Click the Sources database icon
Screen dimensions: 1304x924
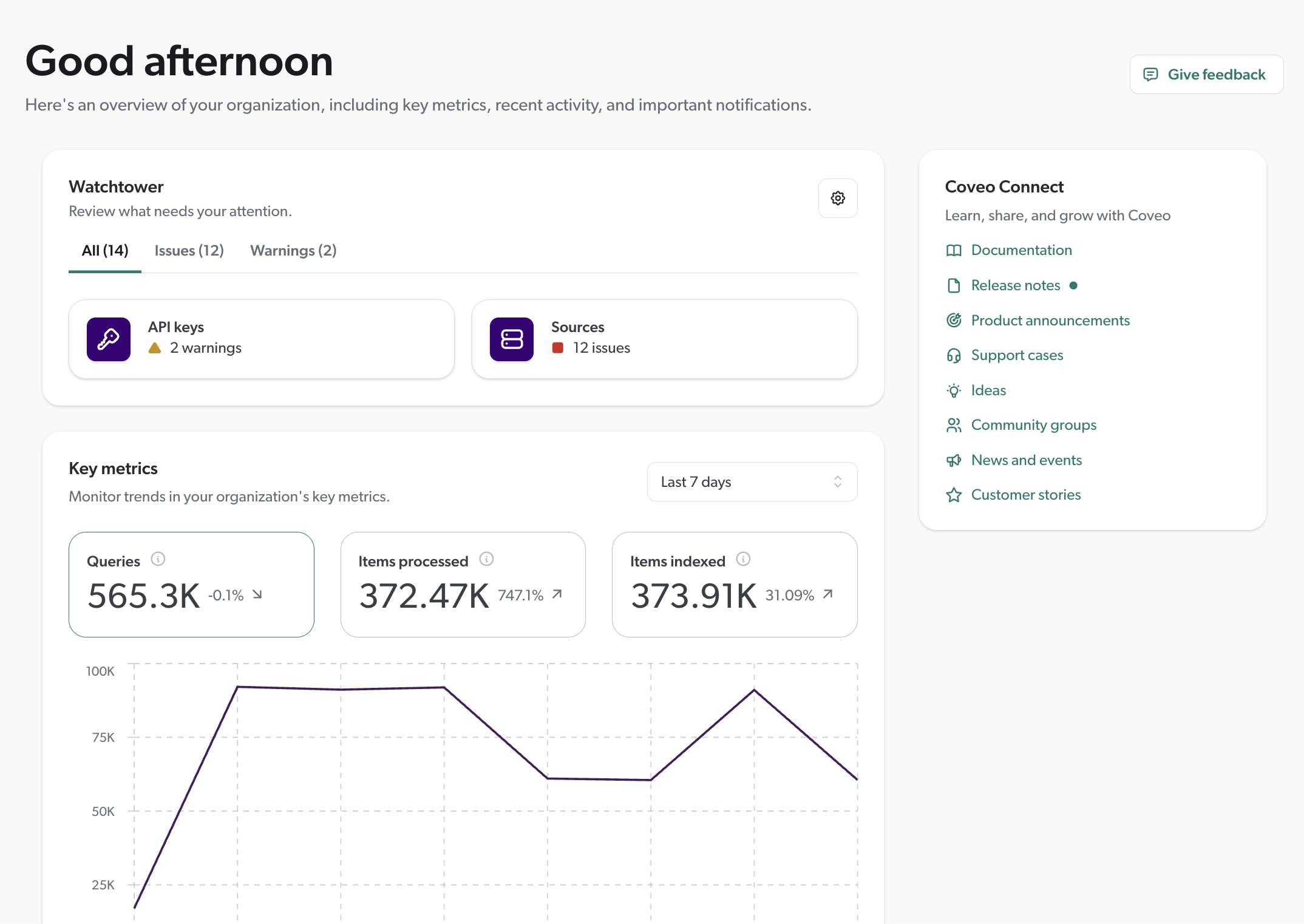point(511,339)
